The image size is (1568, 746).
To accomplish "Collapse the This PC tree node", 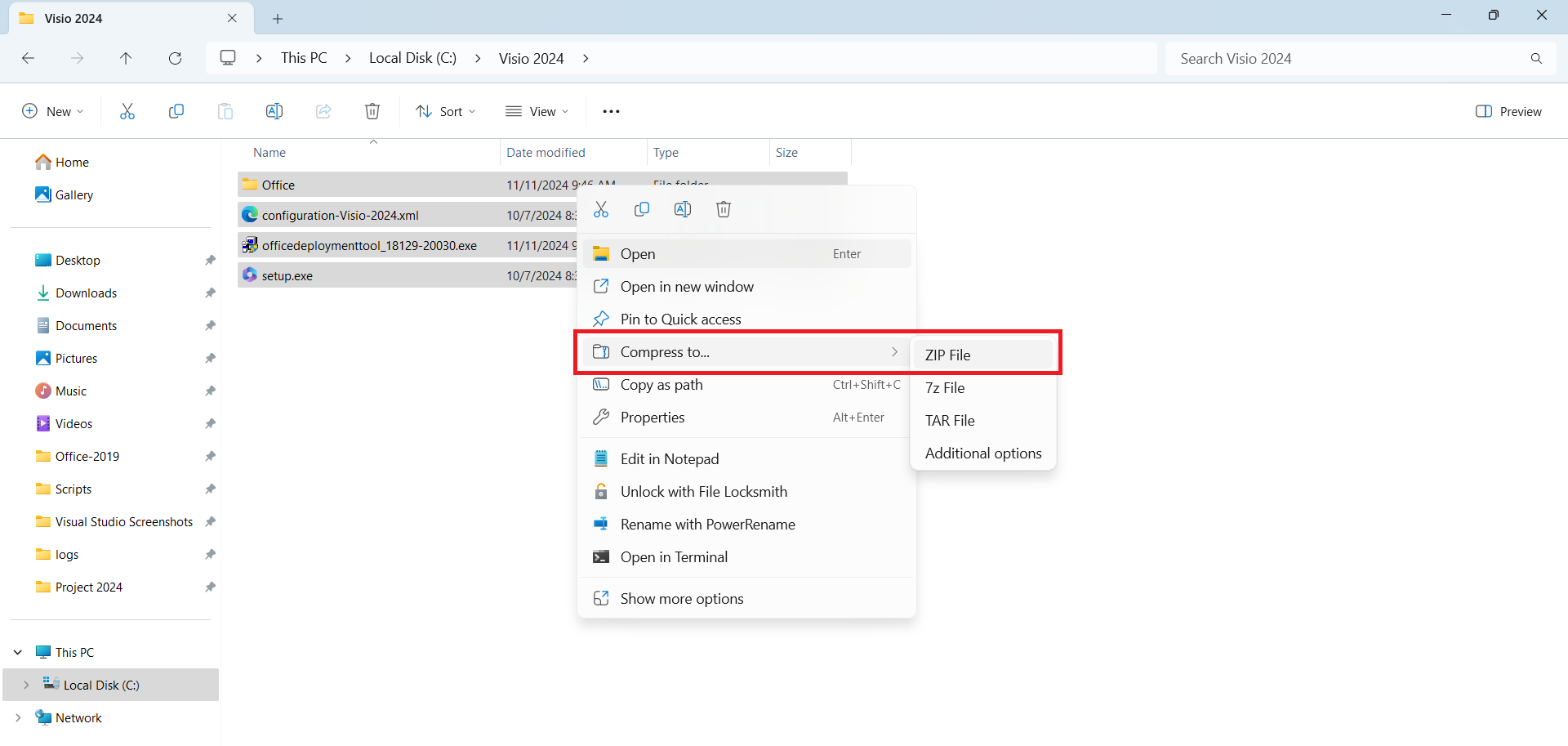I will click(x=18, y=652).
